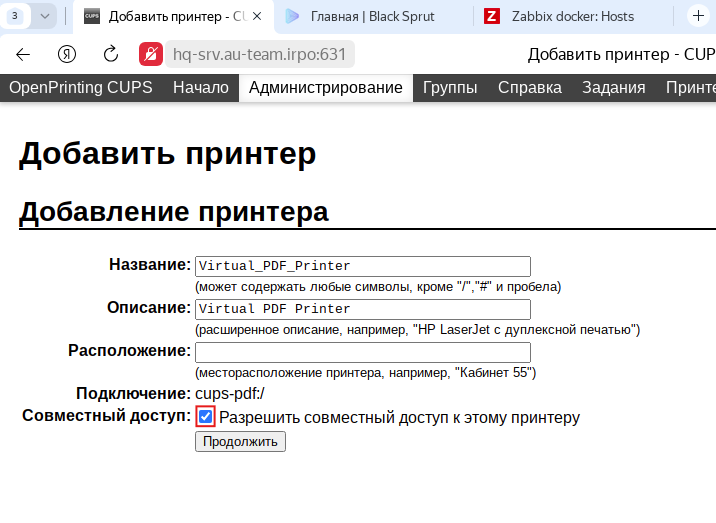Reload the current page
This screenshot has width=716, height=523.
point(111,54)
